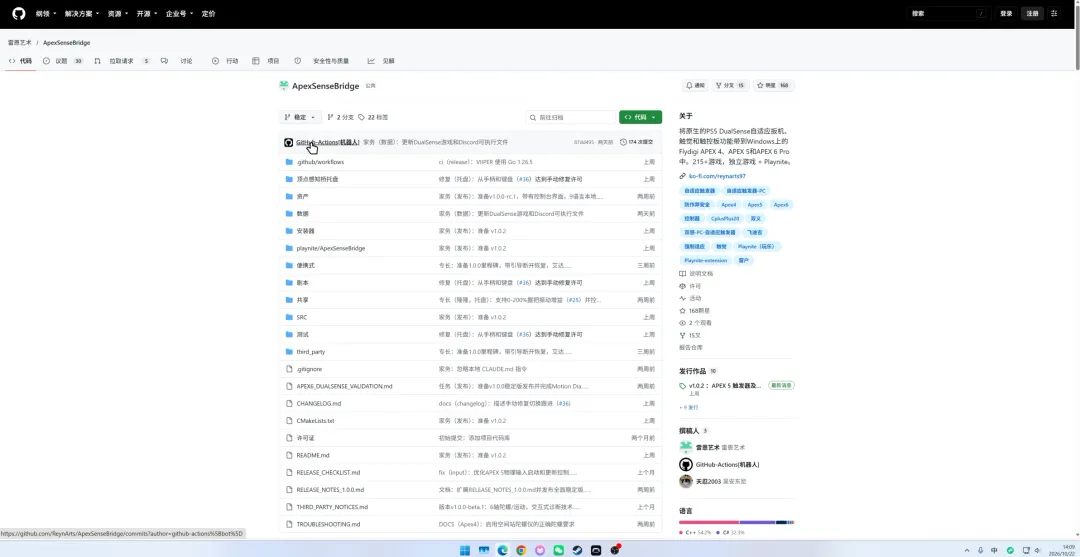
Task: Open the green 代码 dropdown button
Action: click(640, 117)
